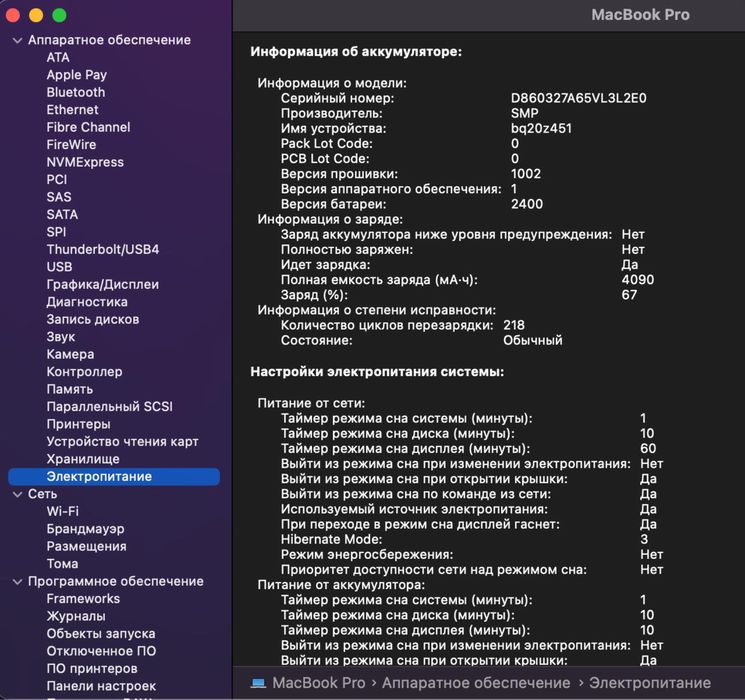This screenshot has width=745, height=700.
Task: Open Wi-Fi under Сеть
Action: click(x=63, y=511)
